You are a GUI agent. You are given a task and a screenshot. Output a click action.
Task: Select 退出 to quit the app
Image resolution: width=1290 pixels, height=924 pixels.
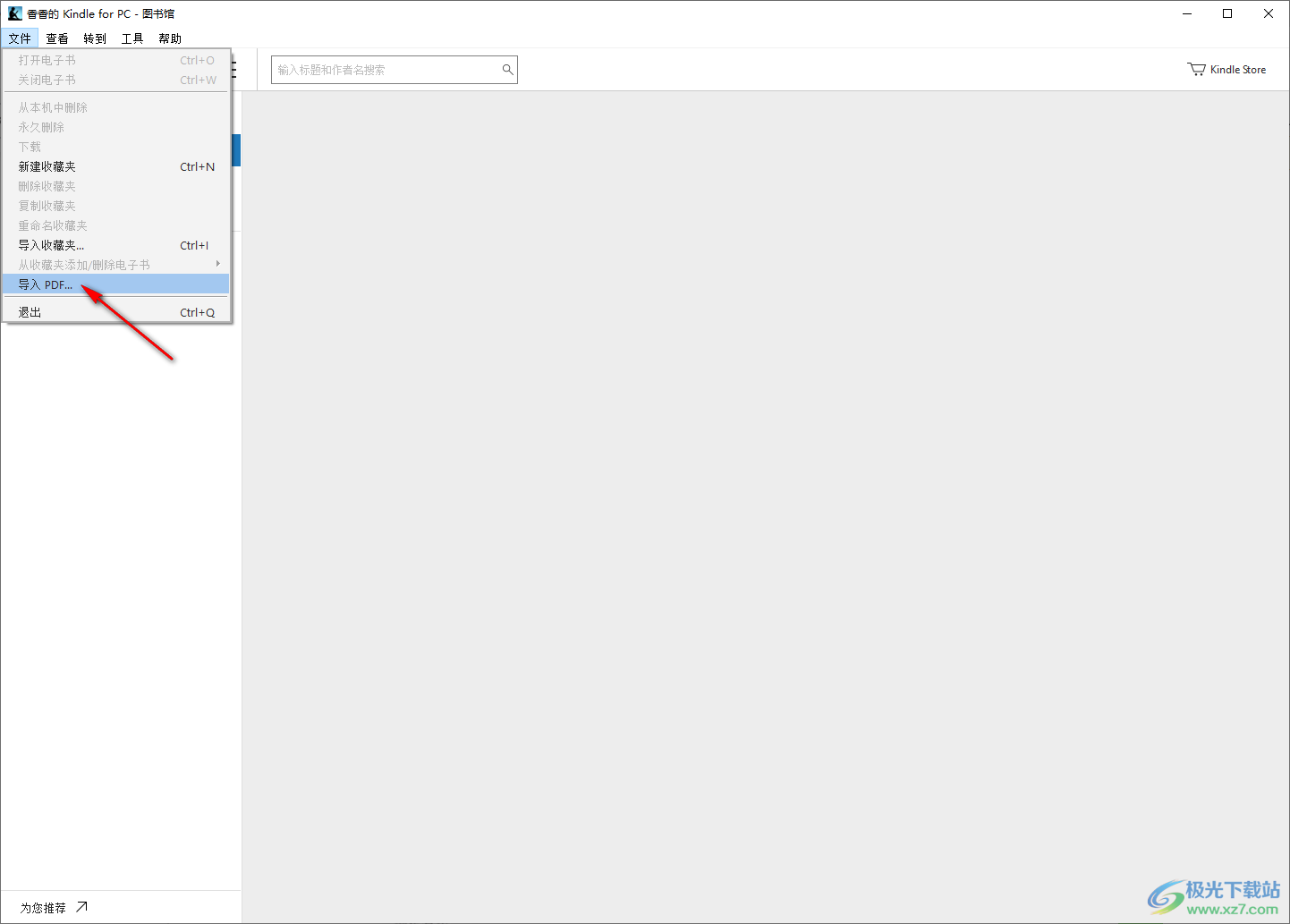pyautogui.click(x=116, y=312)
